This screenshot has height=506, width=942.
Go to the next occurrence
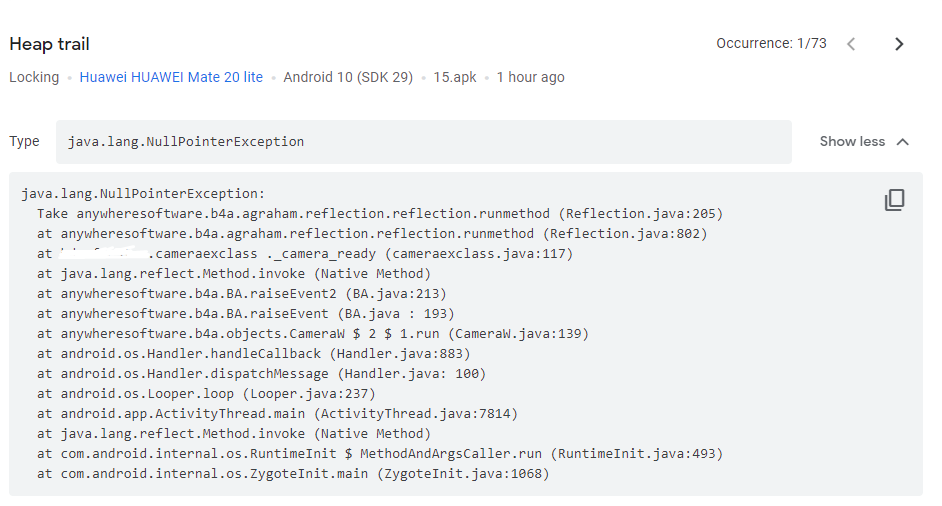(898, 44)
